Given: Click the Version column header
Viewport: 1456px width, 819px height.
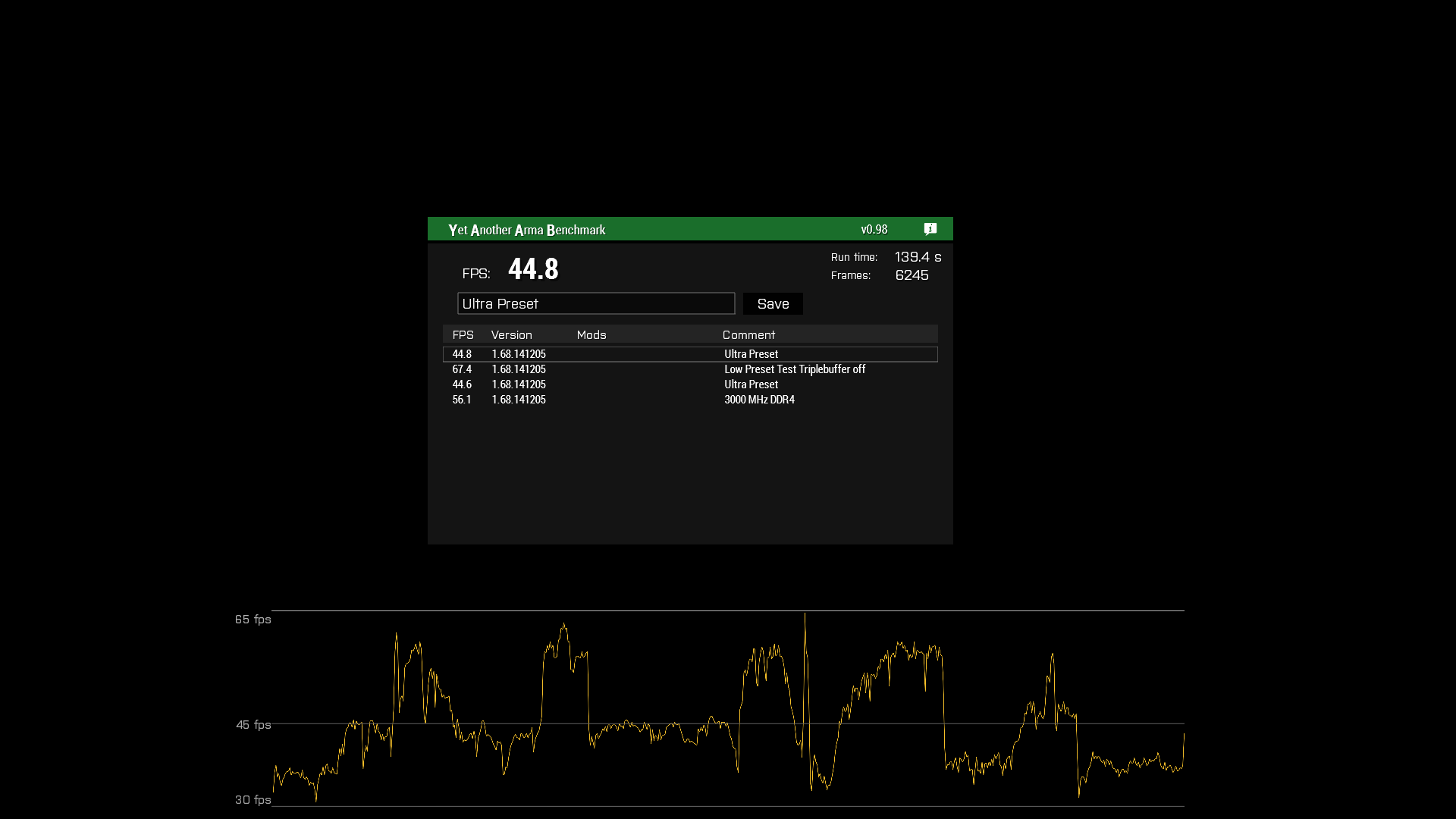Looking at the screenshot, I should coord(511,335).
